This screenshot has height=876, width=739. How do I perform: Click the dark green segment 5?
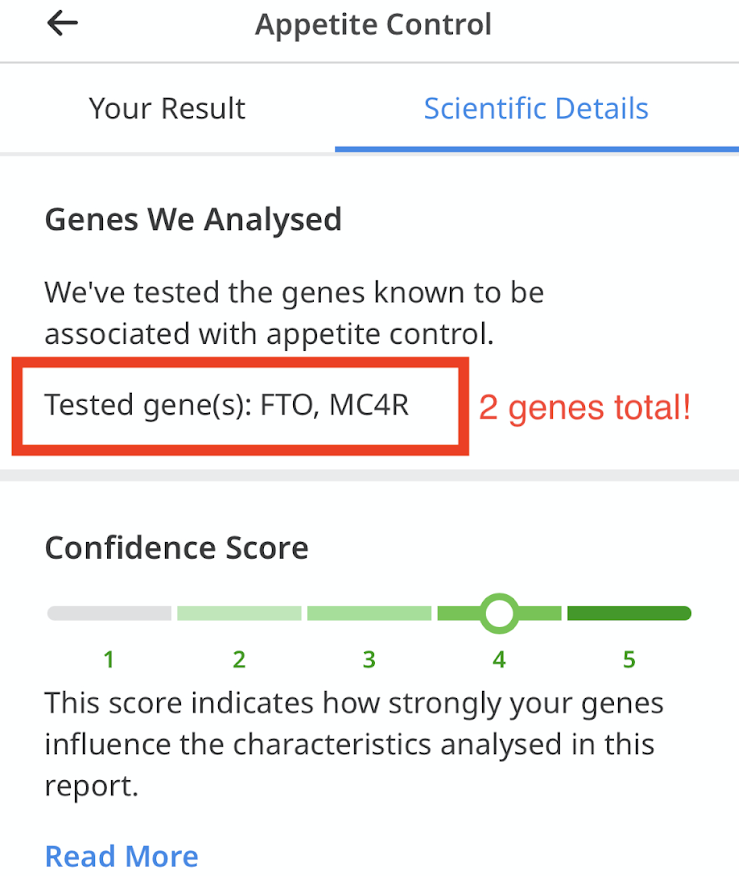(x=630, y=613)
